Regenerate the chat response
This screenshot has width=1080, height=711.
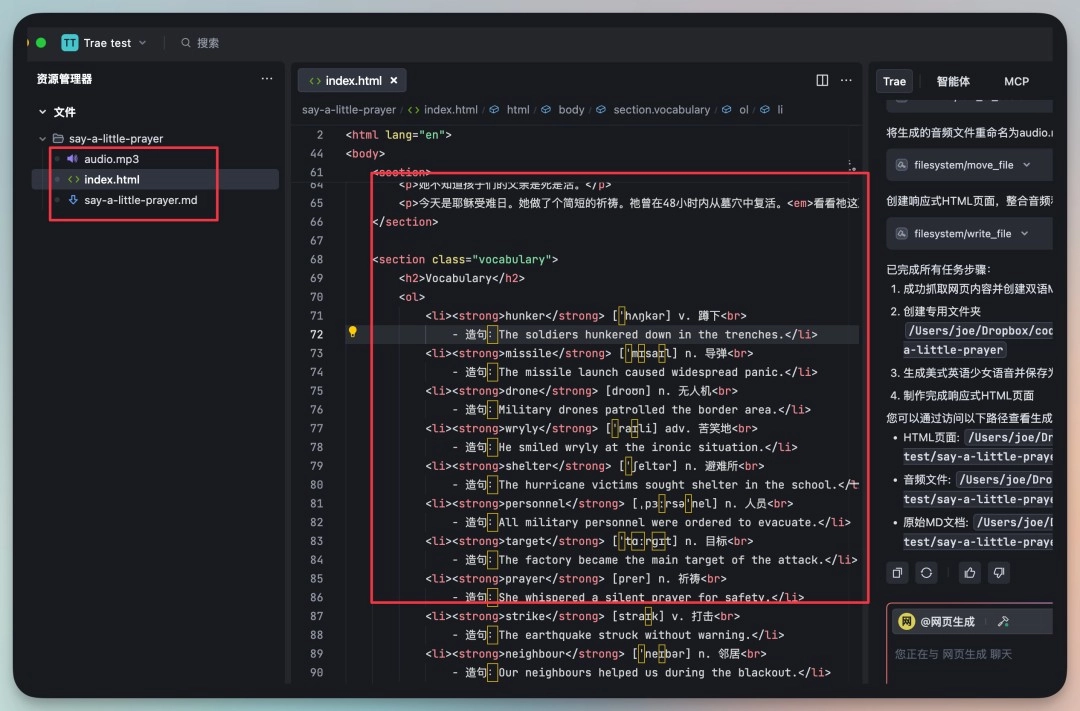pos(926,573)
